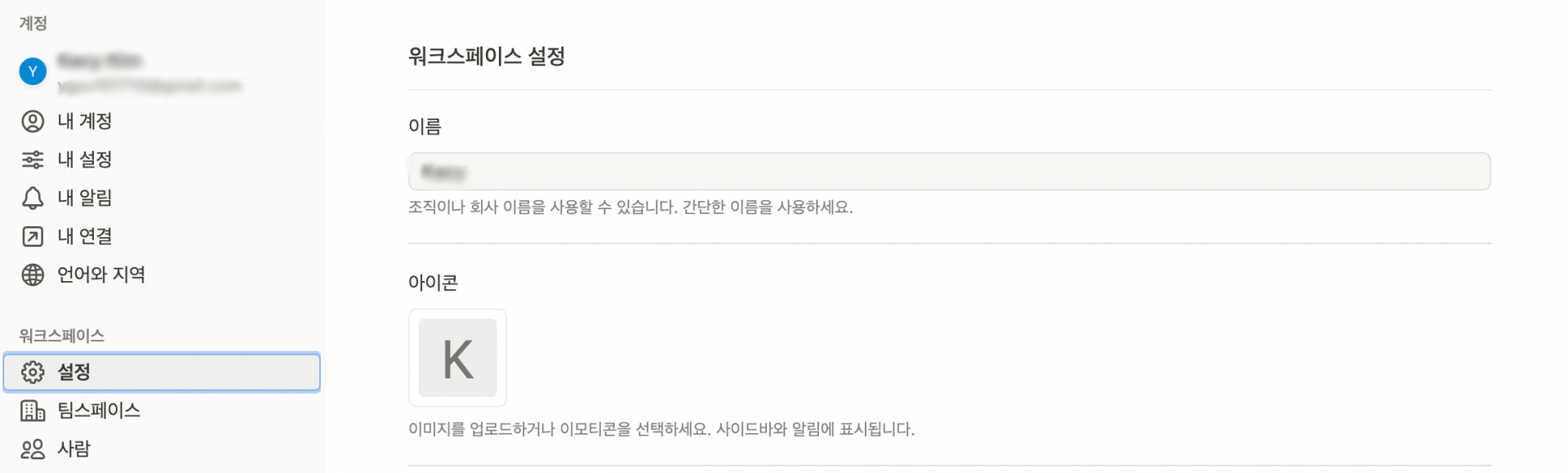Click the bell icon for 내 알림
Viewport: 1568px width, 473px height.
(33, 198)
